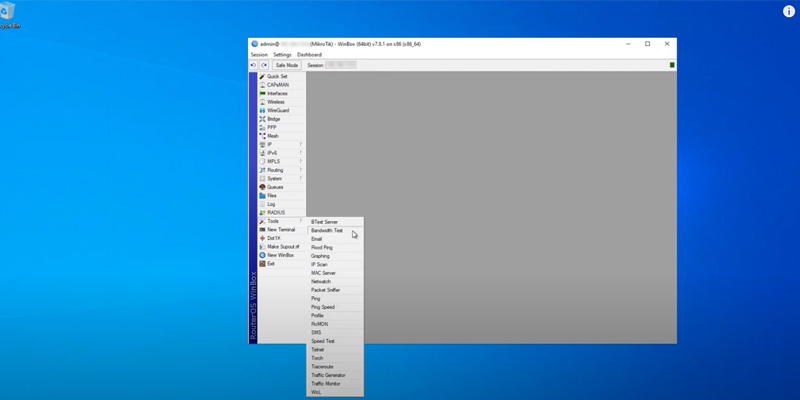Open SMS from Tools submenu
Screen dimensions: 800x400
click(335, 333)
